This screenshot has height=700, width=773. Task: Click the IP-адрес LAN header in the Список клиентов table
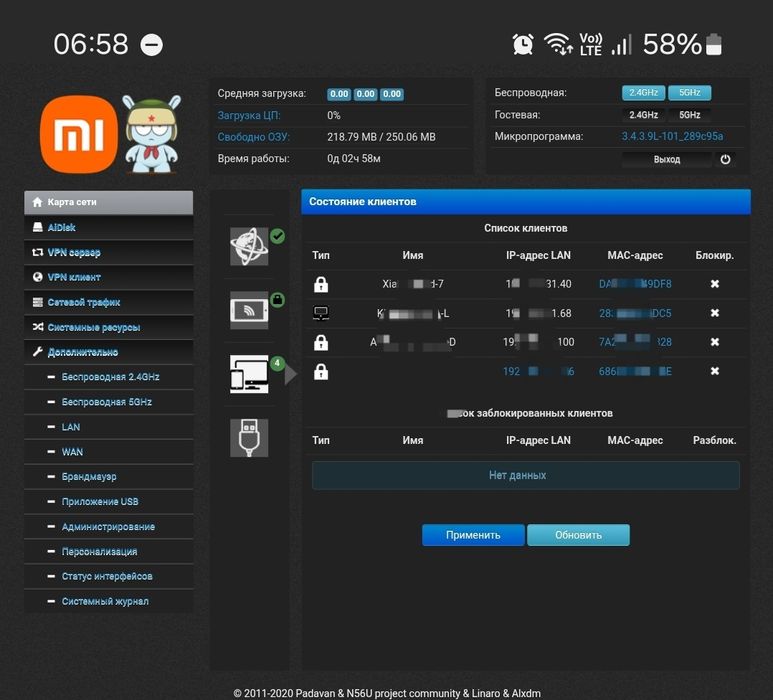(x=538, y=255)
